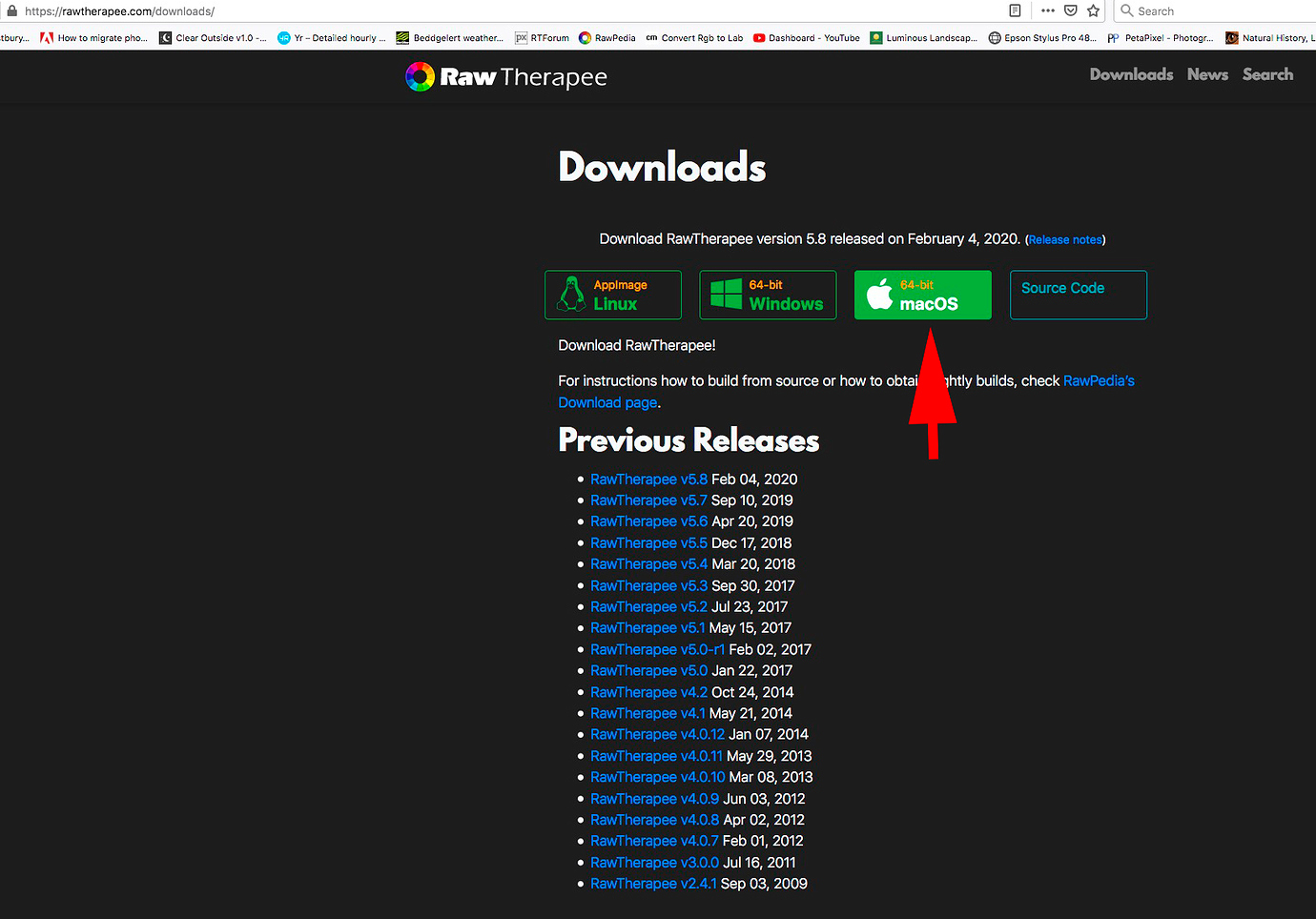
Task: Click the Linux penguin icon
Action: [x=572, y=295]
